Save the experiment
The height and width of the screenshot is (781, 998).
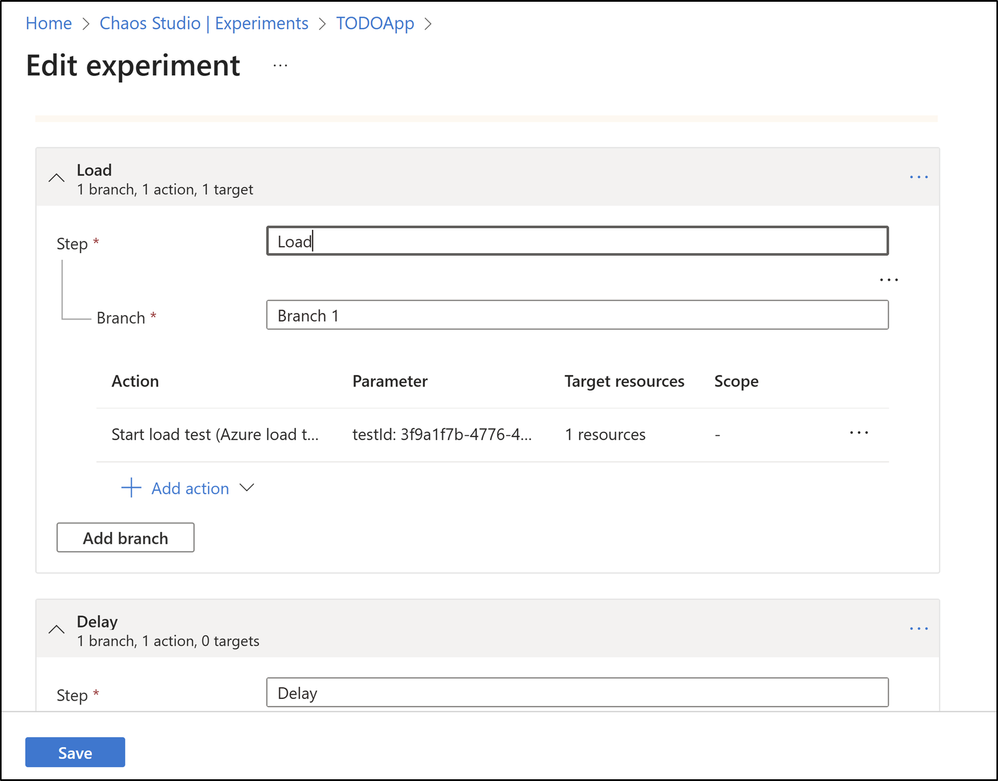[x=75, y=753]
